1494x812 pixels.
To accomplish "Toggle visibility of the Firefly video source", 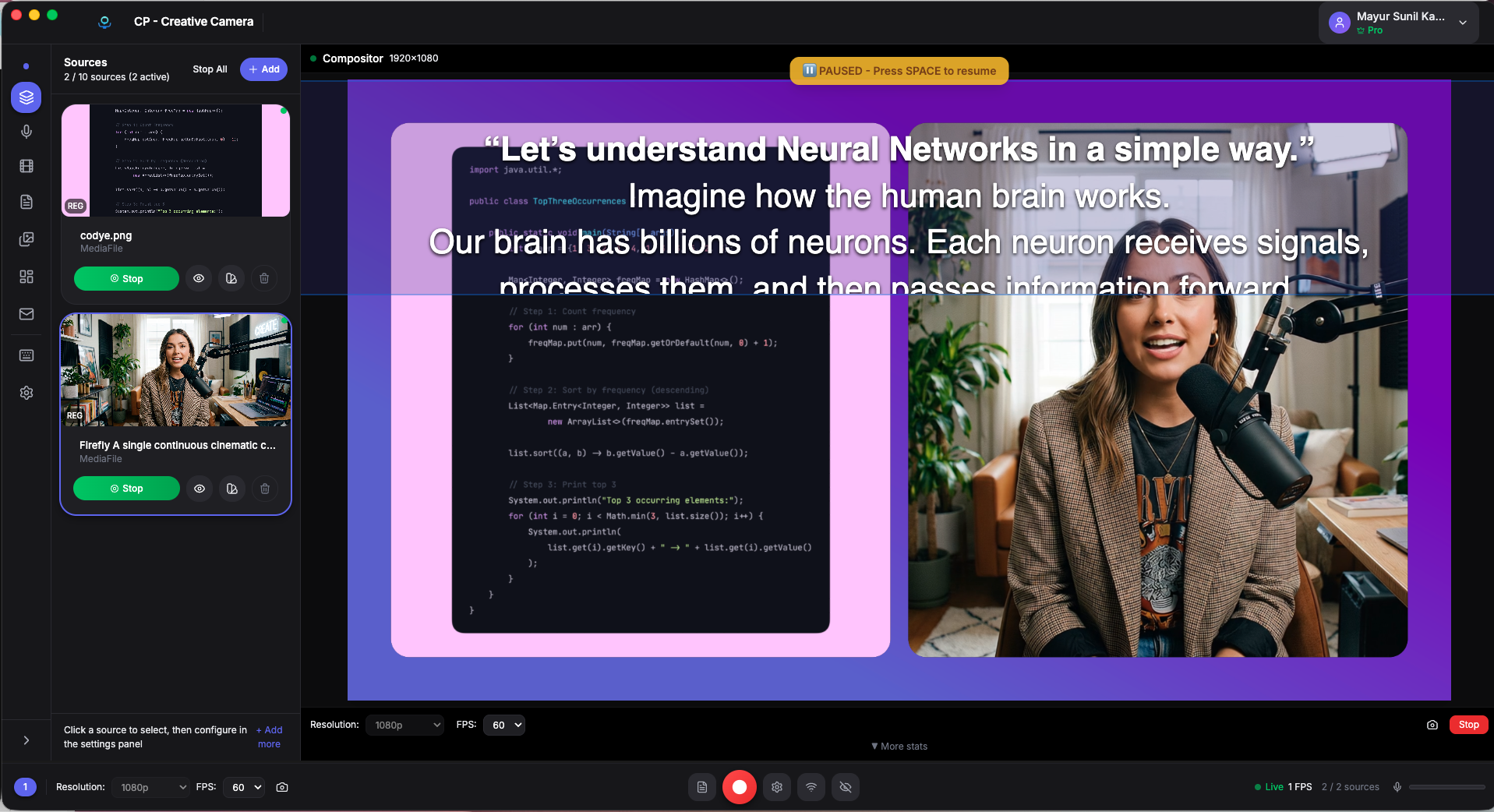I will point(199,489).
